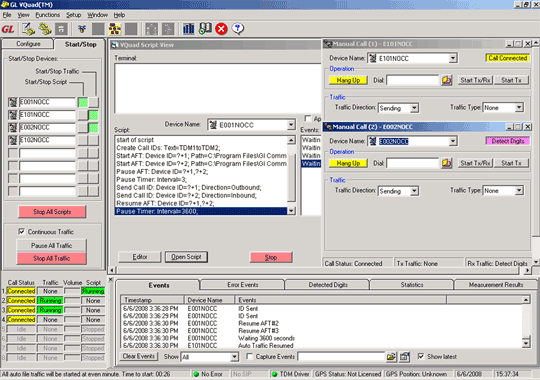Open the Window menu
The width and height of the screenshot is (540, 380).
(x=97, y=15)
